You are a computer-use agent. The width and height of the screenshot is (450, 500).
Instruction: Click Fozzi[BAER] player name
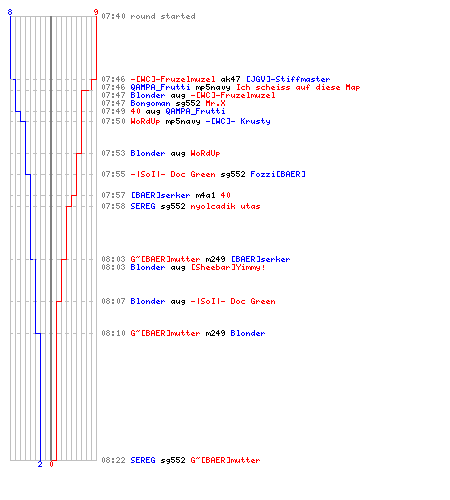(x=278, y=174)
